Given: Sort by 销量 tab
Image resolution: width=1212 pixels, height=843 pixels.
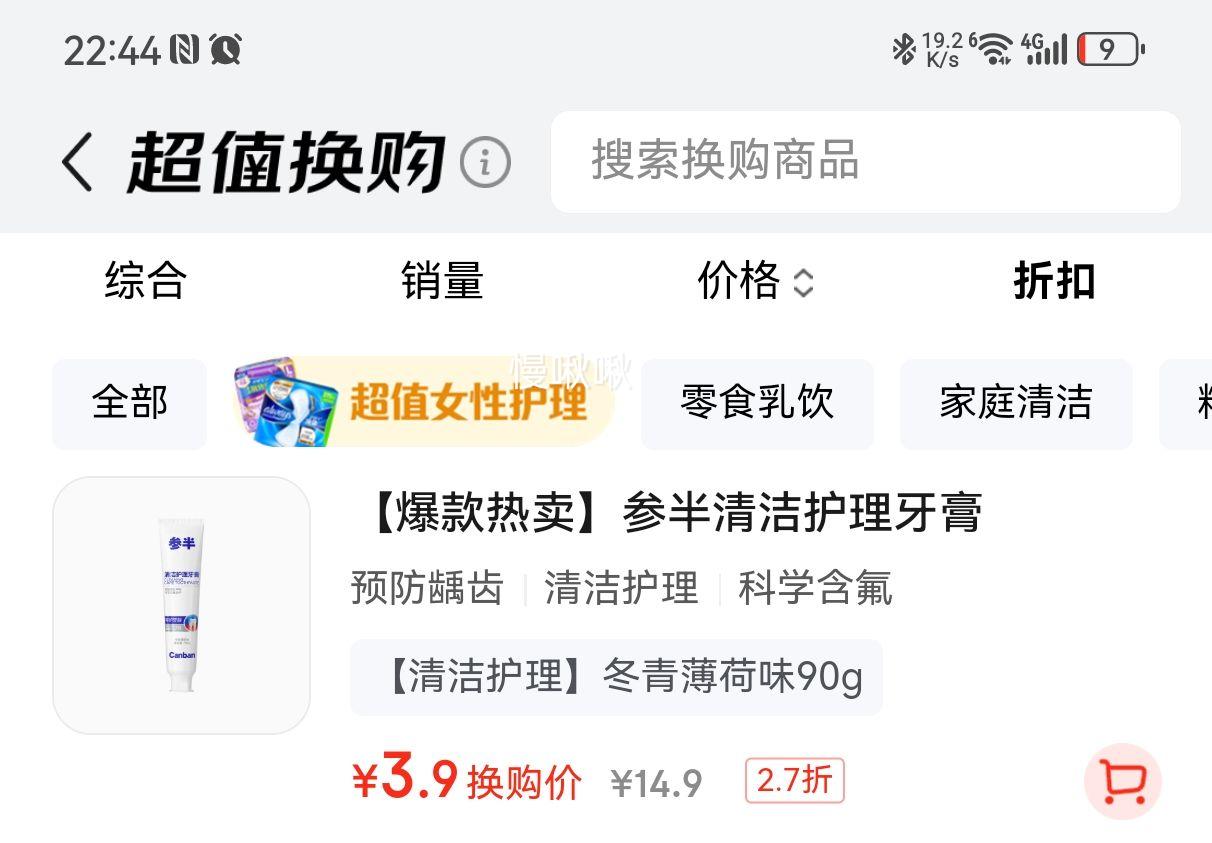Looking at the screenshot, I should click(442, 281).
